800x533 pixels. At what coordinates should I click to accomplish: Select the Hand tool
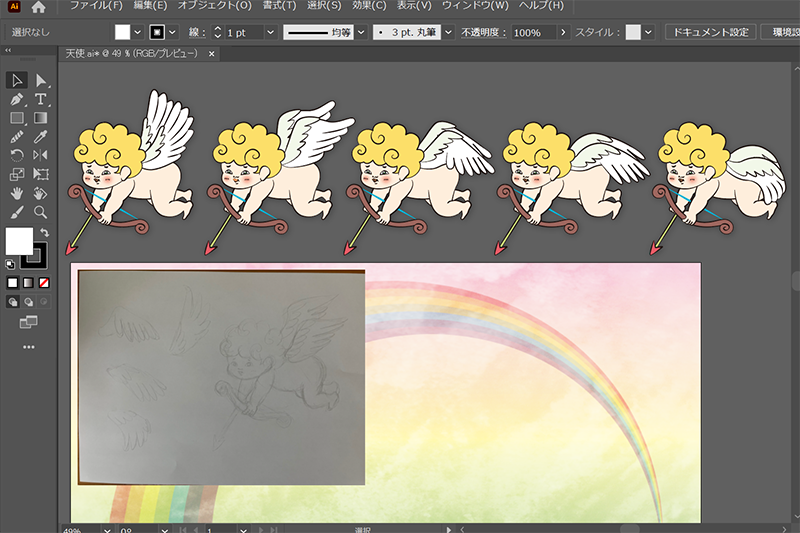point(17,193)
